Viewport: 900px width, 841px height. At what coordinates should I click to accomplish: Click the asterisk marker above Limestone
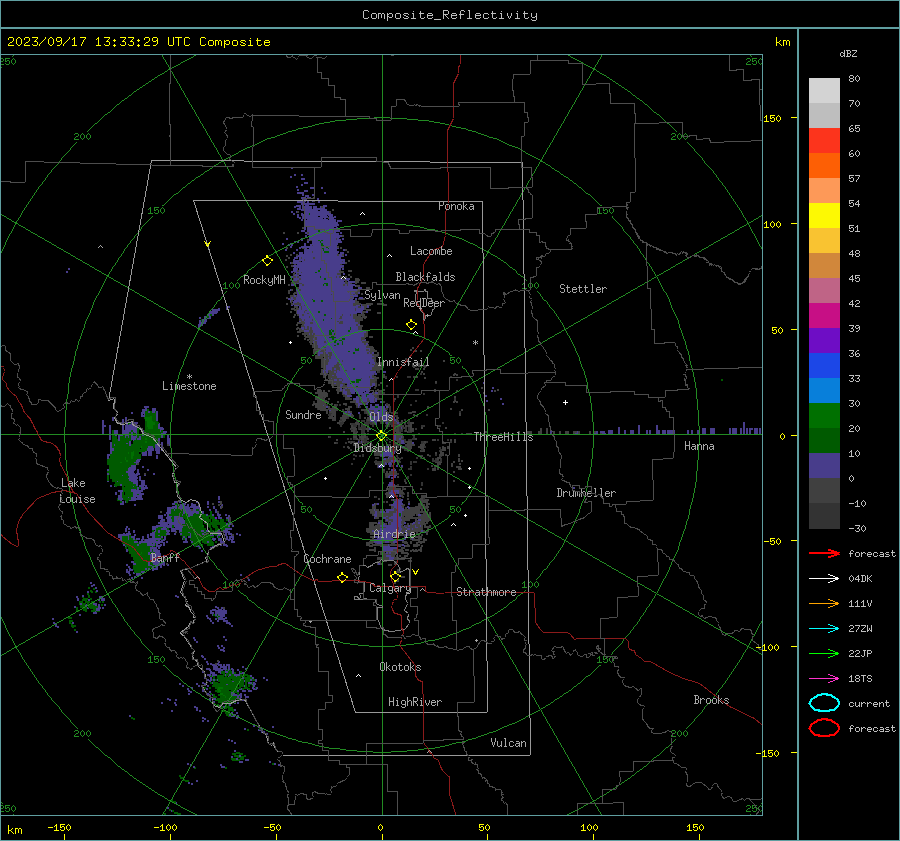189,377
